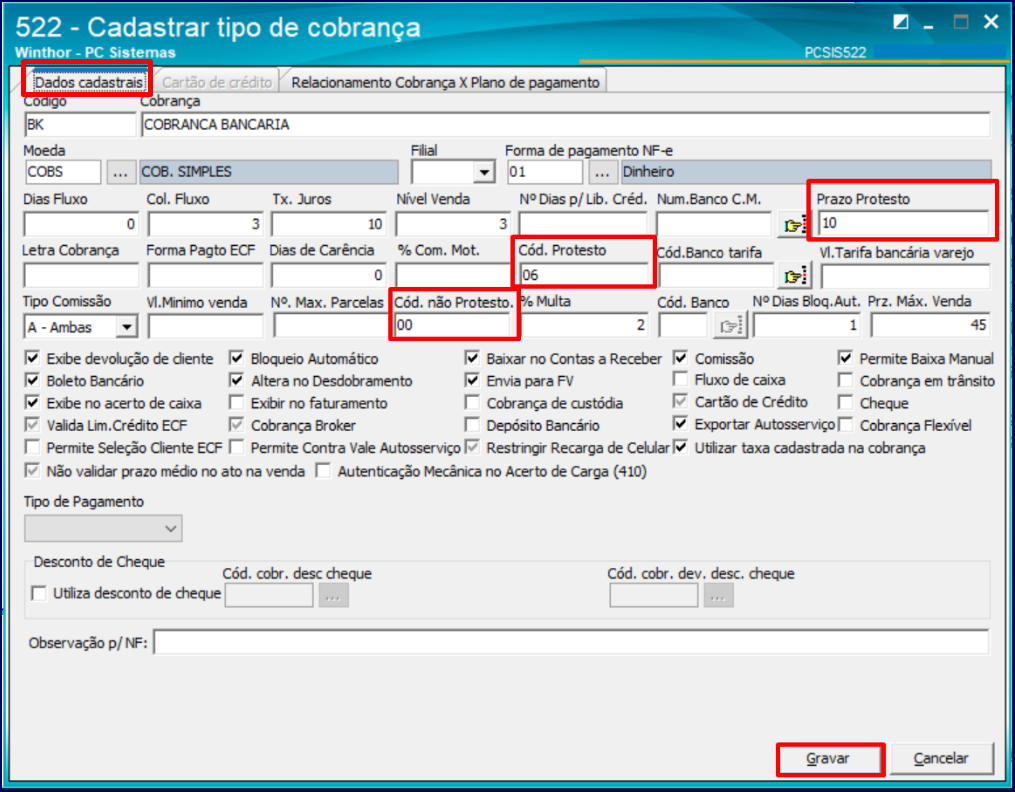
Task: Click the Tx. Juros field
Action: 329,224
